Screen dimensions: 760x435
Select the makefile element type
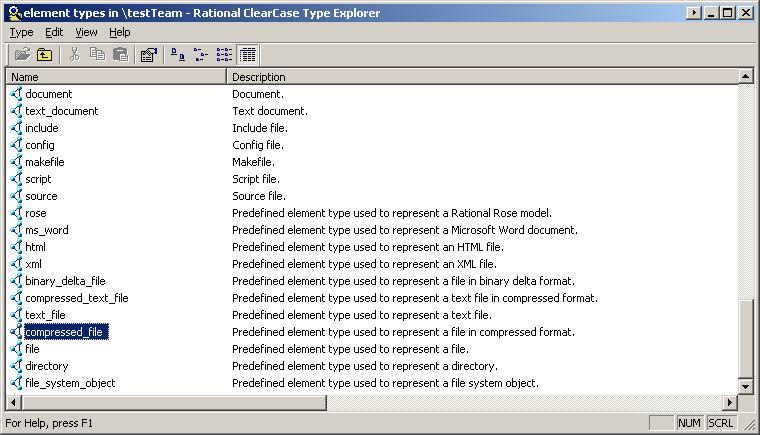pyautogui.click(x=45, y=162)
